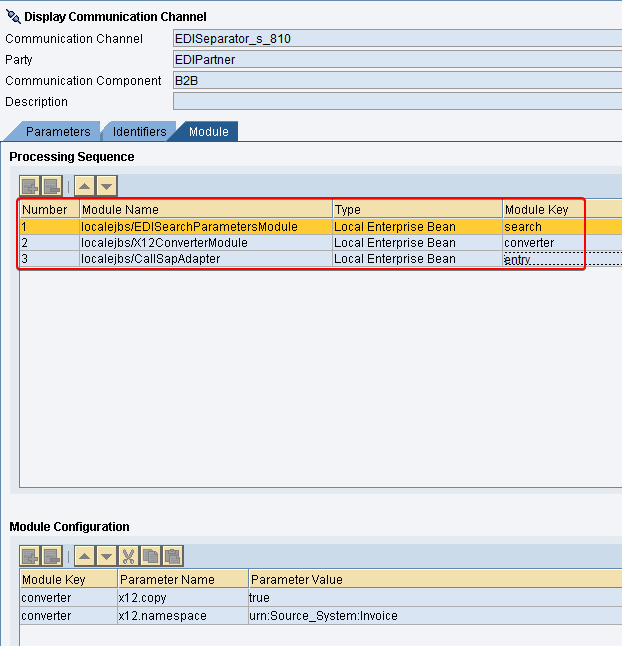This screenshot has height=646, width=622.
Task: Move parameter up in Module Configuration
Action: pyautogui.click(x=85, y=557)
